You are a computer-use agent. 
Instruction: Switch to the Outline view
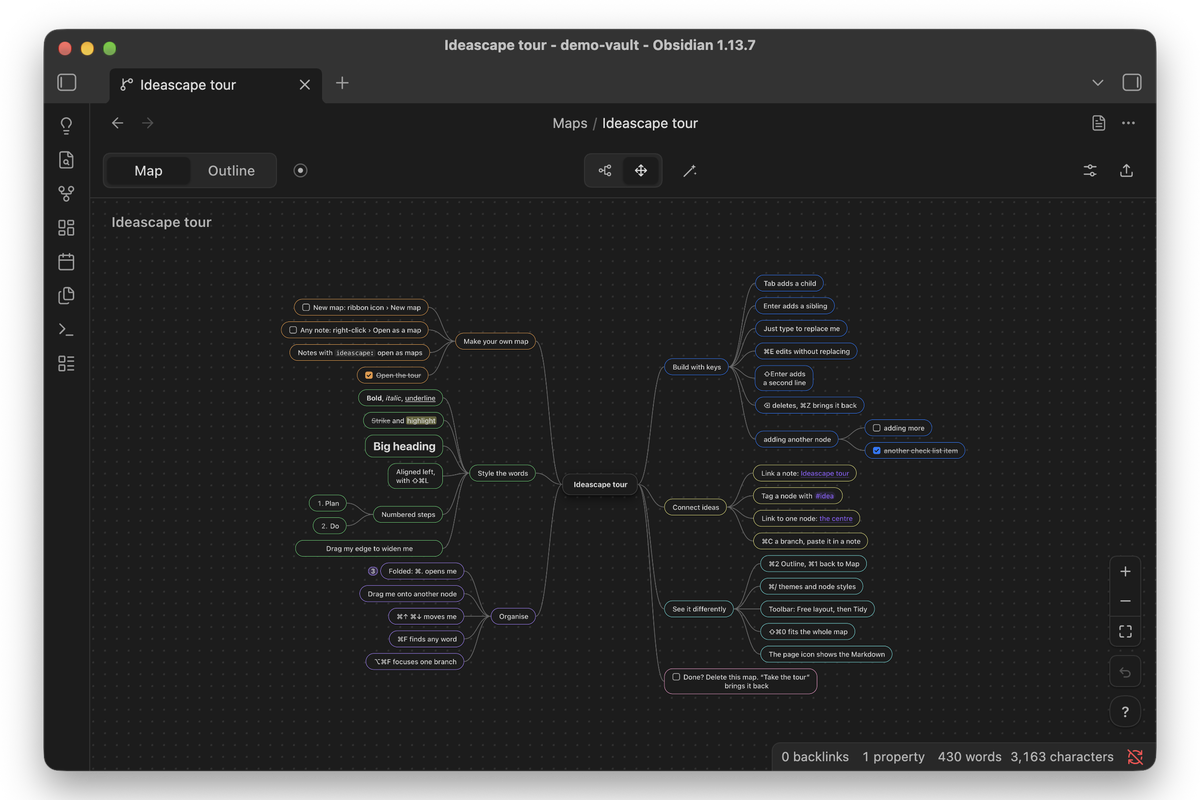pos(231,171)
